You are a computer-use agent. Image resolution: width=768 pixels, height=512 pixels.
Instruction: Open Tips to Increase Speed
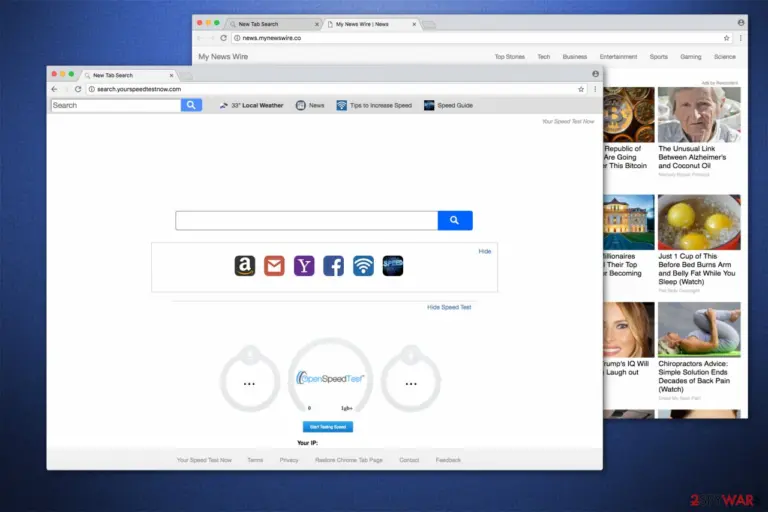[374, 105]
